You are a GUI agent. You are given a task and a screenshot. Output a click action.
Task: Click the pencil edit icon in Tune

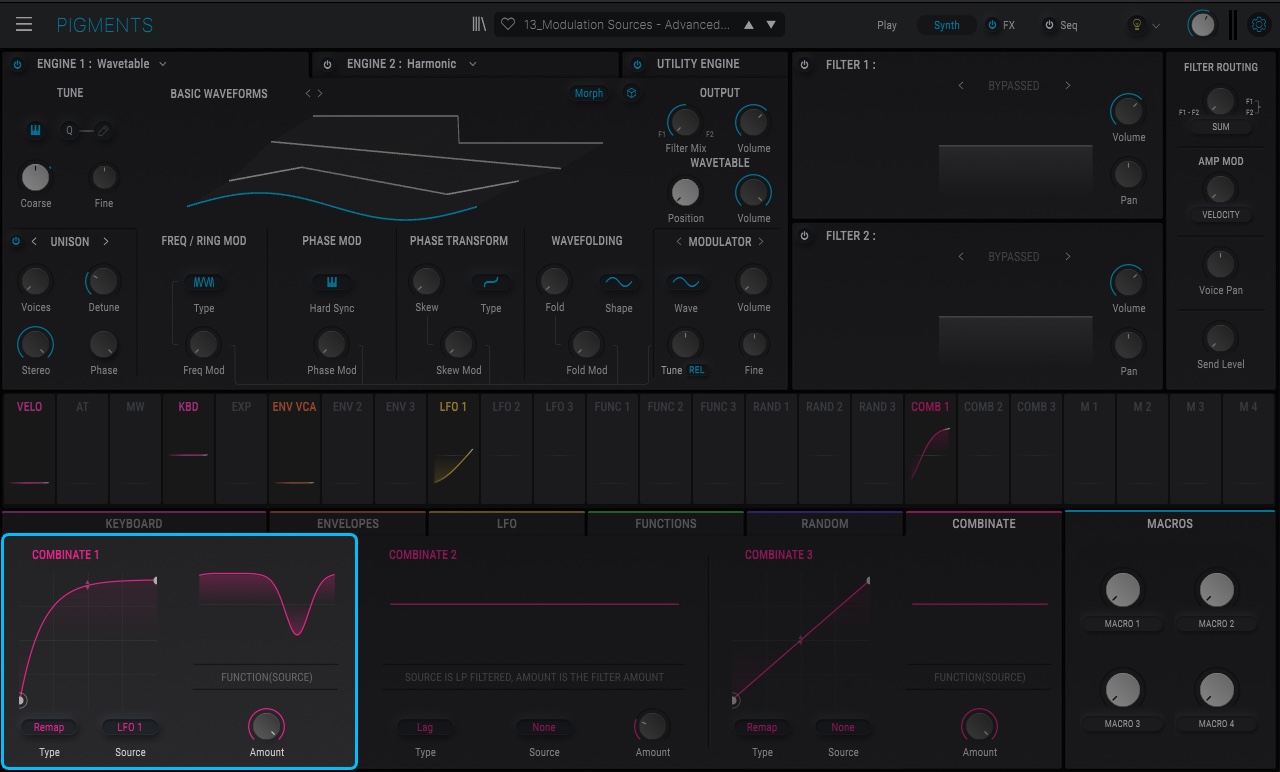point(102,130)
